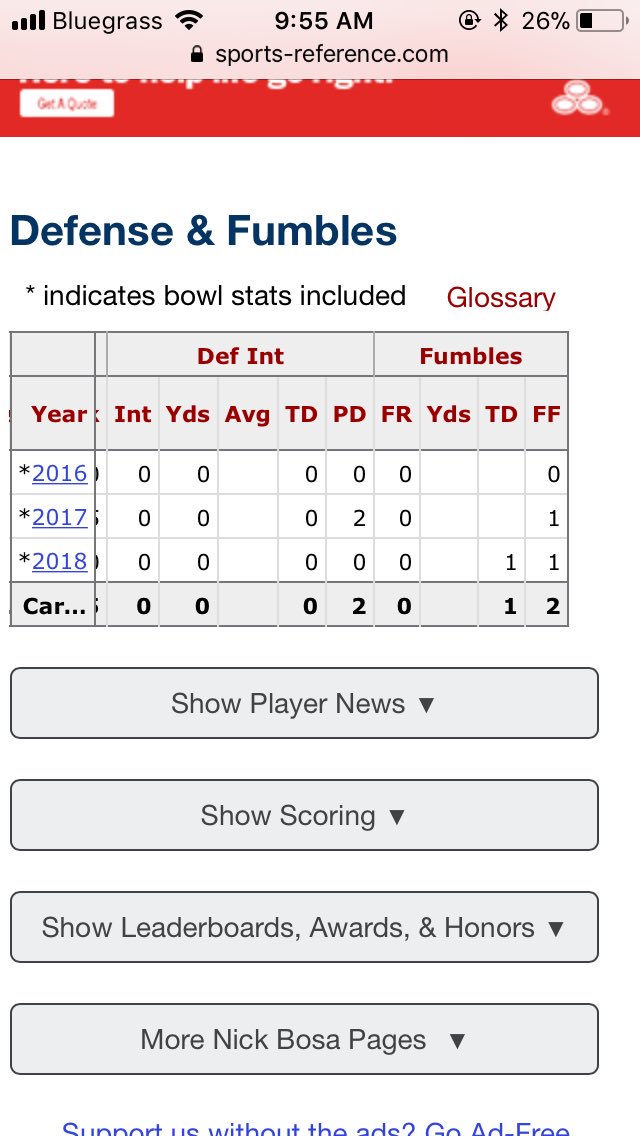Tap the cellular signal bars icon
Viewport: 640px width, 1136px height.
pos(29,21)
